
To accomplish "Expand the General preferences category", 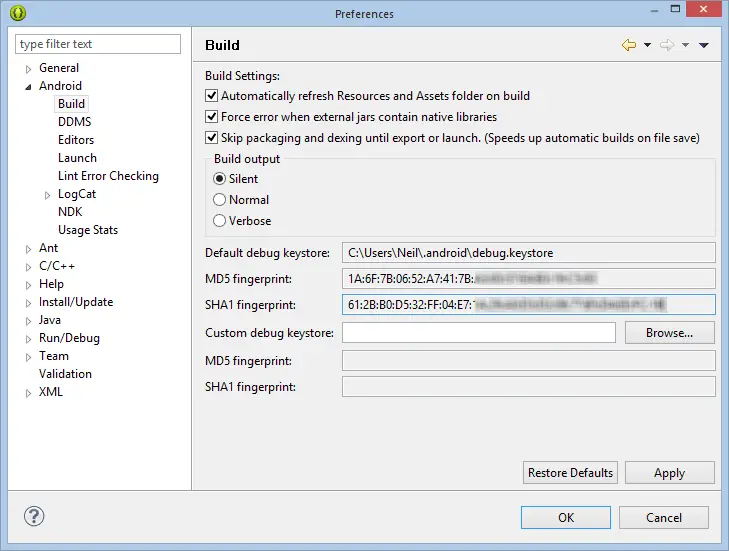I will coord(28,68).
